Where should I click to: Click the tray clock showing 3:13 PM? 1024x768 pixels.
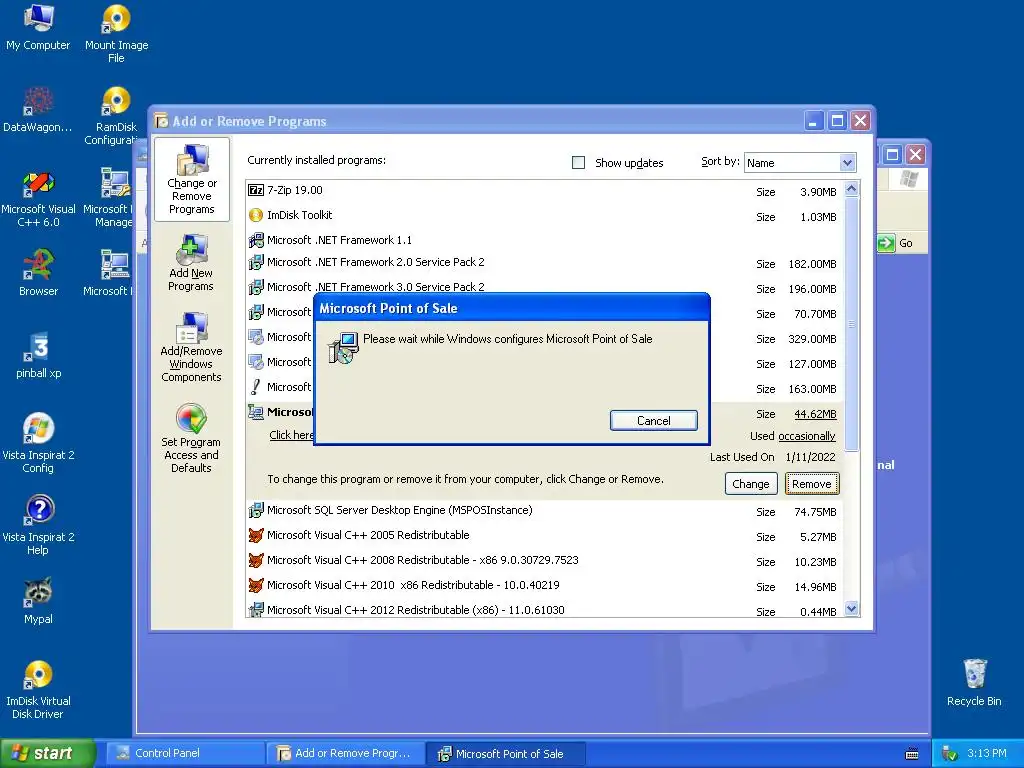pos(987,753)
